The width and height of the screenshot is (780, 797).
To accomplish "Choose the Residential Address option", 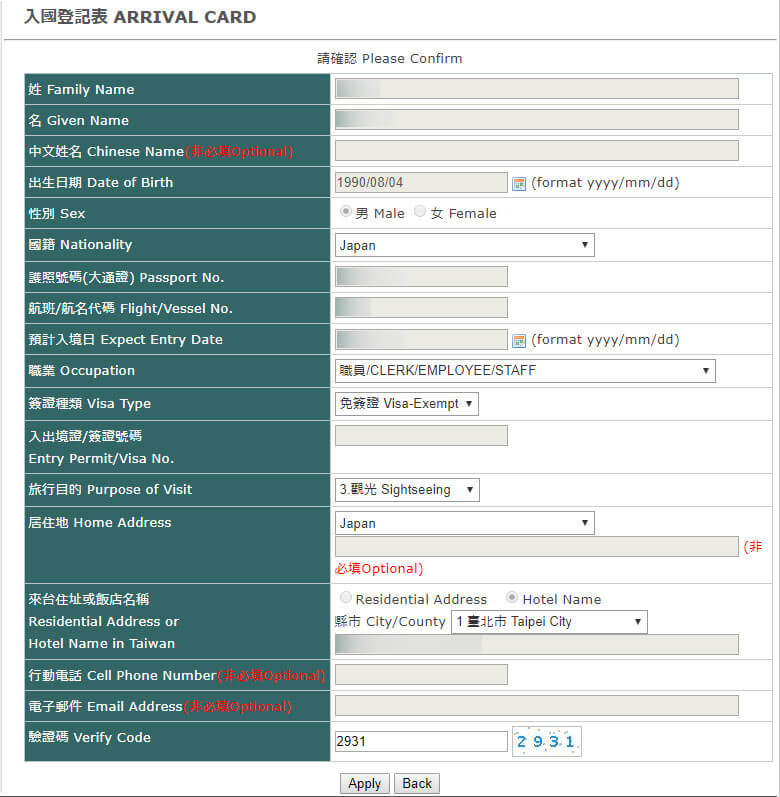I will [346, 597].
